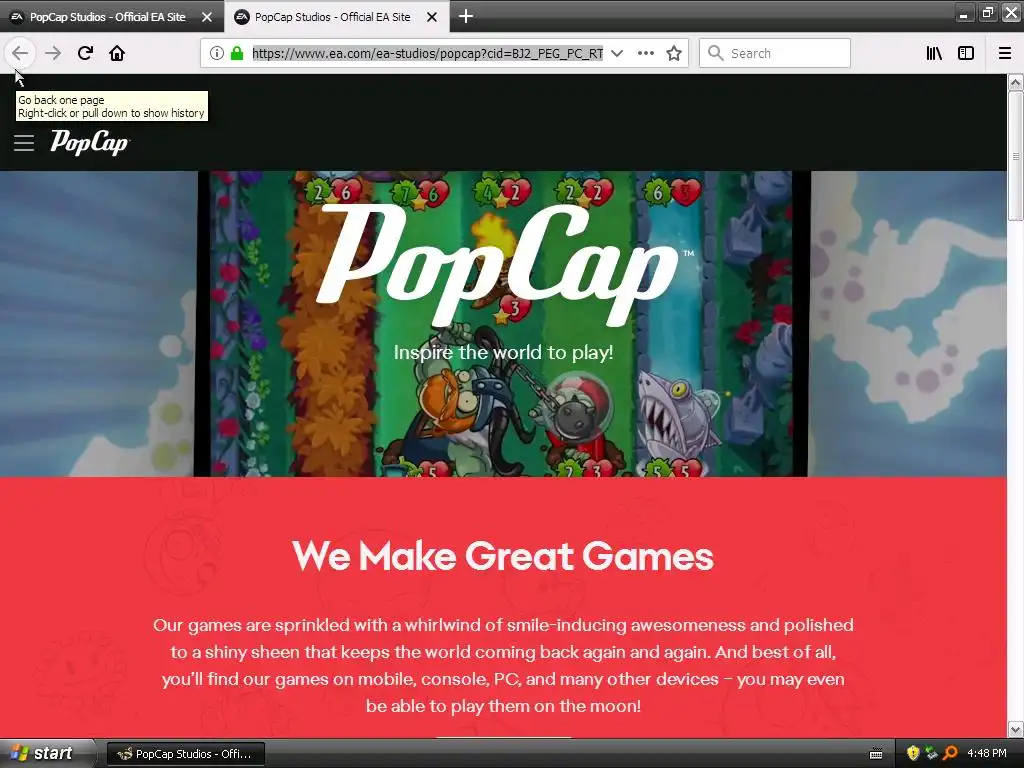Switch to the first PopCap Studios tab

click(x=108, y=17)
